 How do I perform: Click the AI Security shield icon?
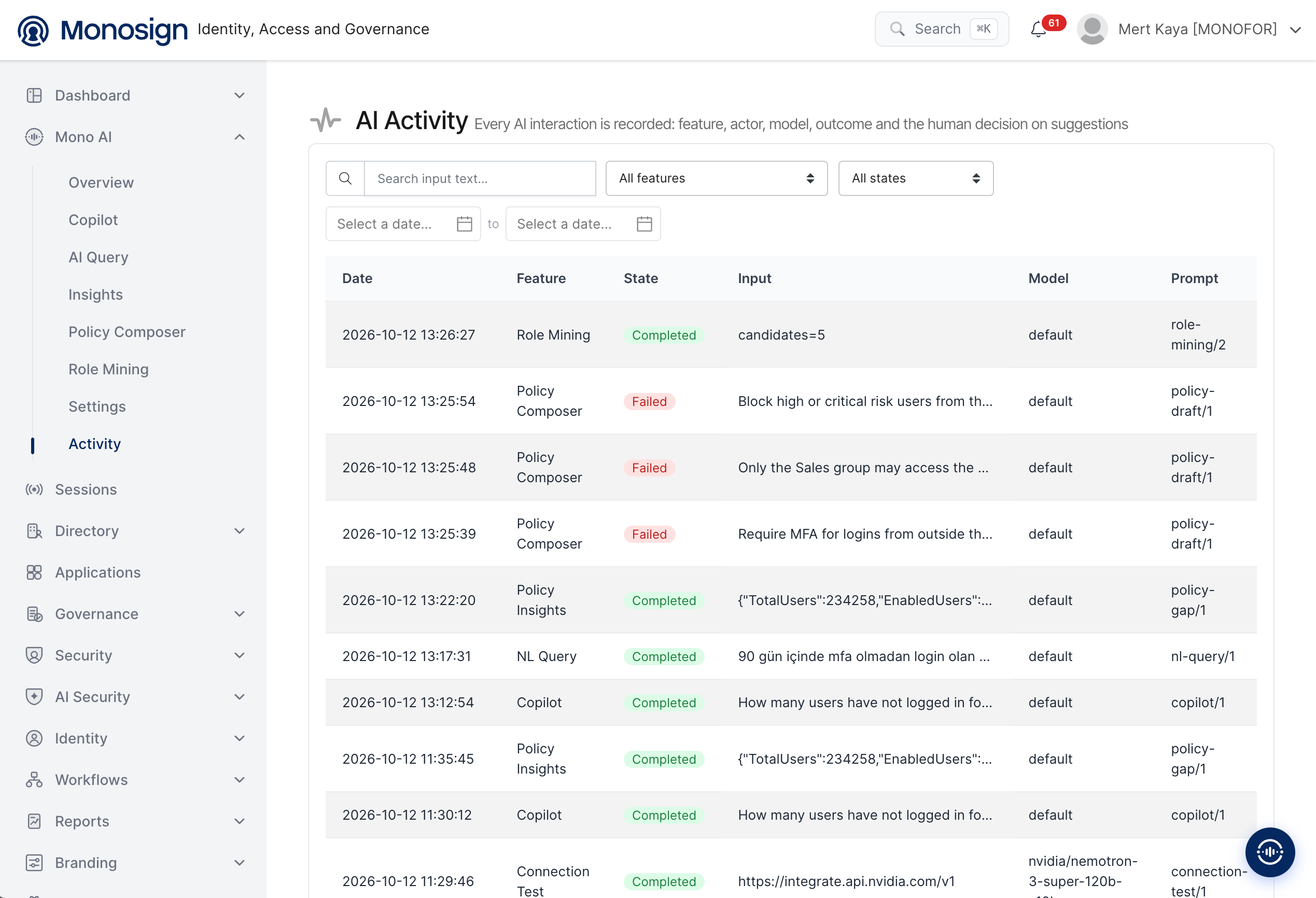[x=34, y=696]
